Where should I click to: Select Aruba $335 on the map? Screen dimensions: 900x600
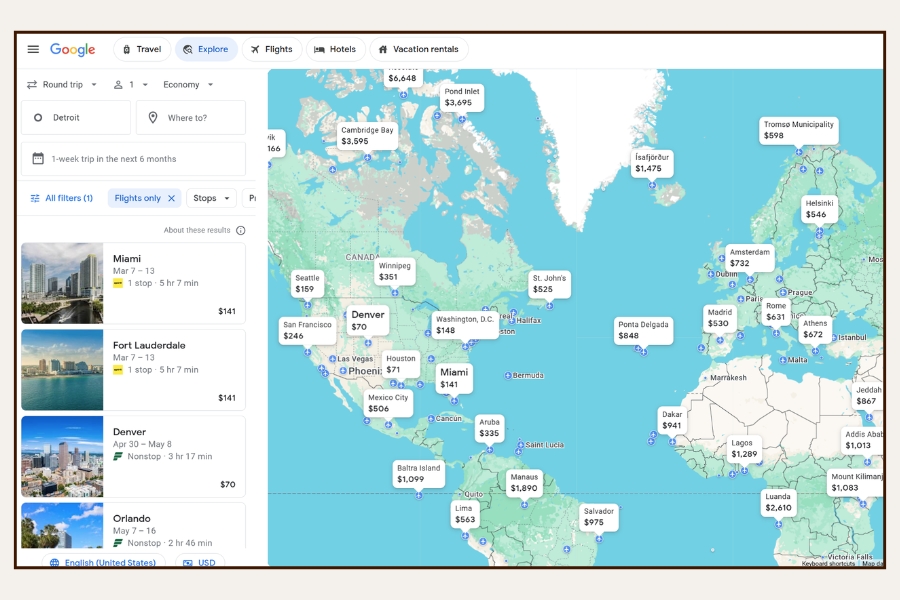pyautogui.click(x=489, y=428)
